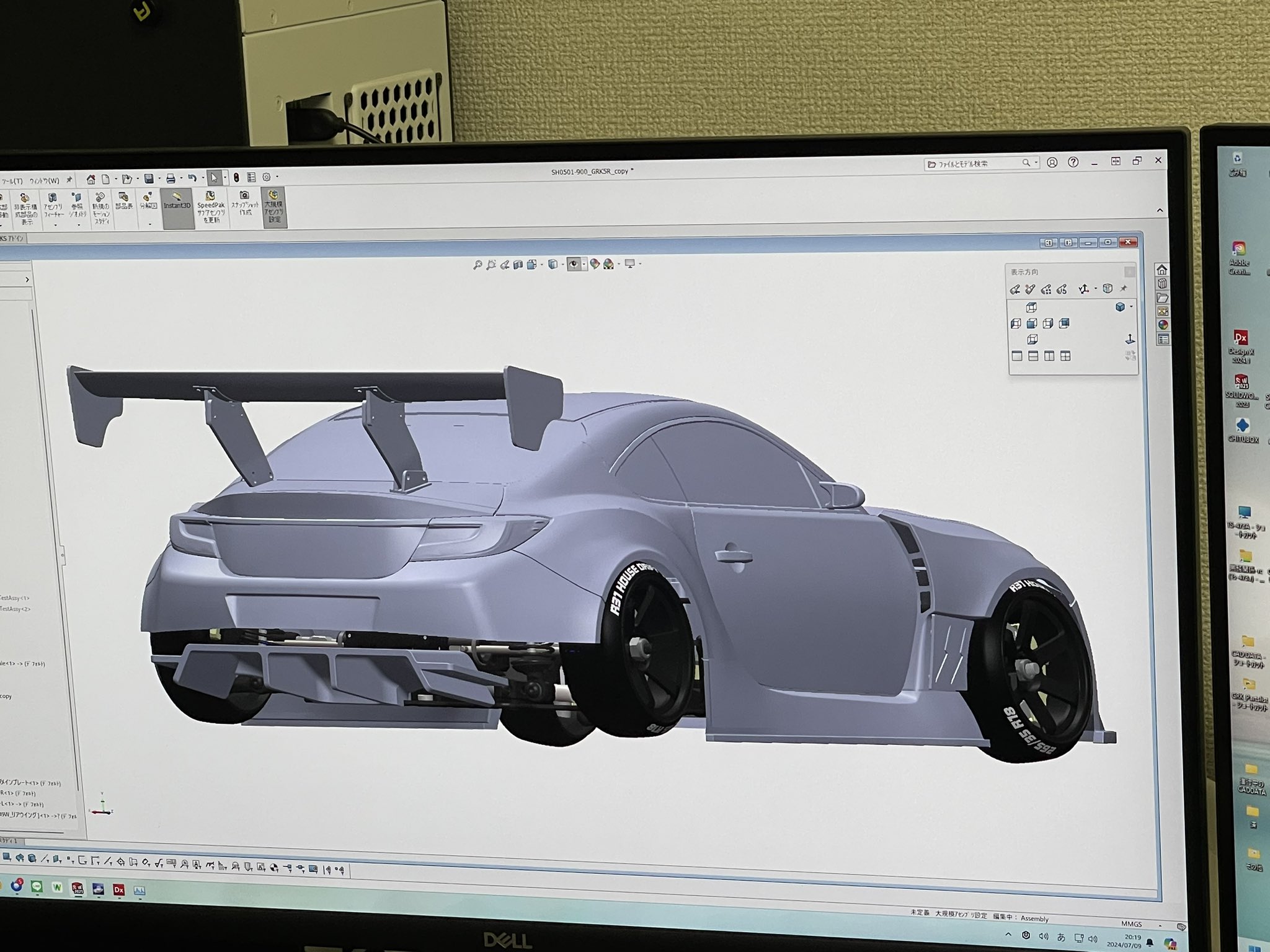The width and height of the screenshot is (1270, 952).
Task: Undo the last action with the Undo arrow
Action: coord(192,178)
